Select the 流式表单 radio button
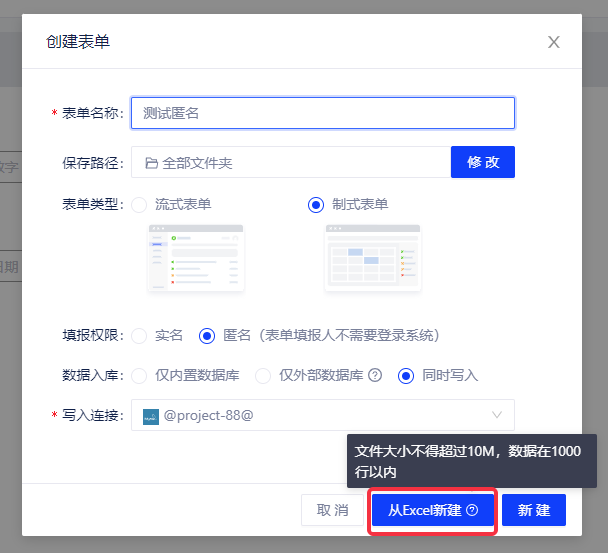608x553 pixels. [x=139, y=205]
